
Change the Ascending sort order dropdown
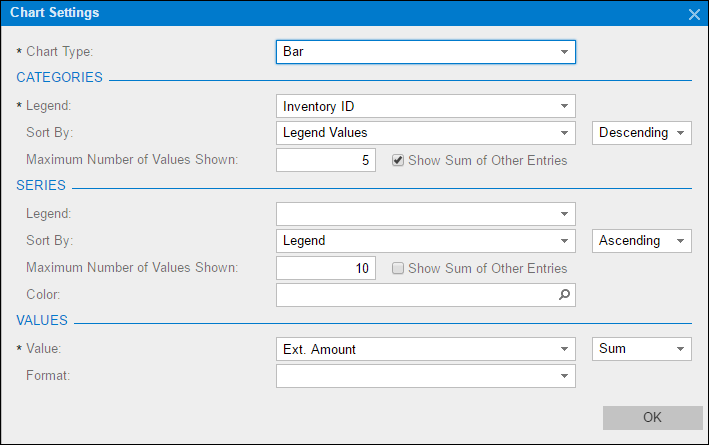(642, 241)
